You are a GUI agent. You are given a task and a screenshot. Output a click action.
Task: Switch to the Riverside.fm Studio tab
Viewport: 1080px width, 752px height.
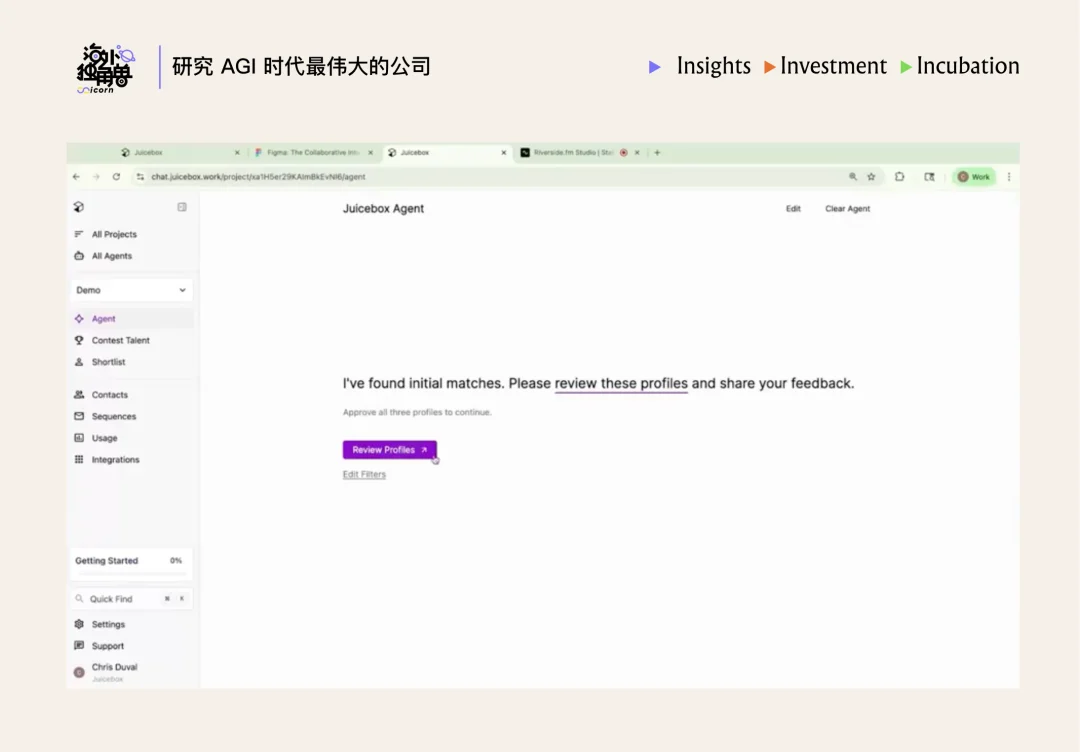570,152
